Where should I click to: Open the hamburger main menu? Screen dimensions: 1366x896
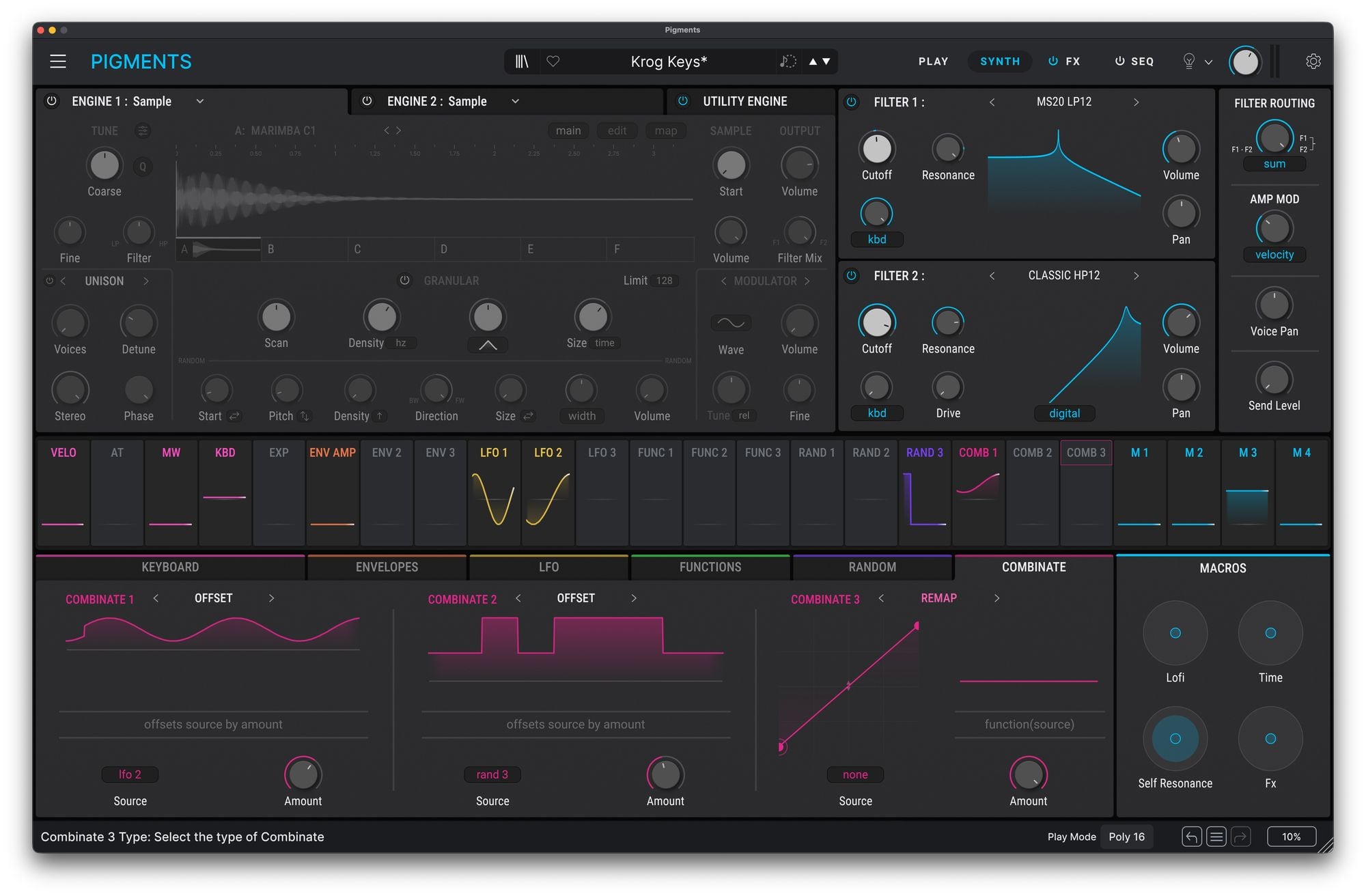[x=58, y=61]
